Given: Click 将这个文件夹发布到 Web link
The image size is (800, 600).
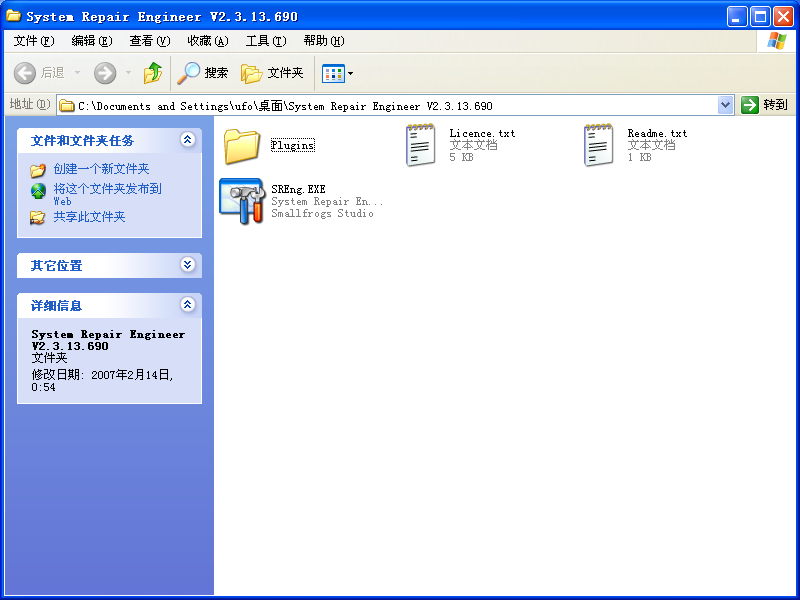Looking at the screenshot, I should pos(108,194).
